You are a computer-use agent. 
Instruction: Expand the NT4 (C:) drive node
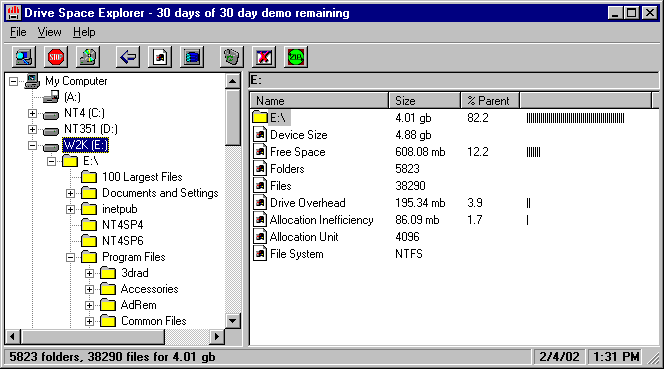coord(32,114)
